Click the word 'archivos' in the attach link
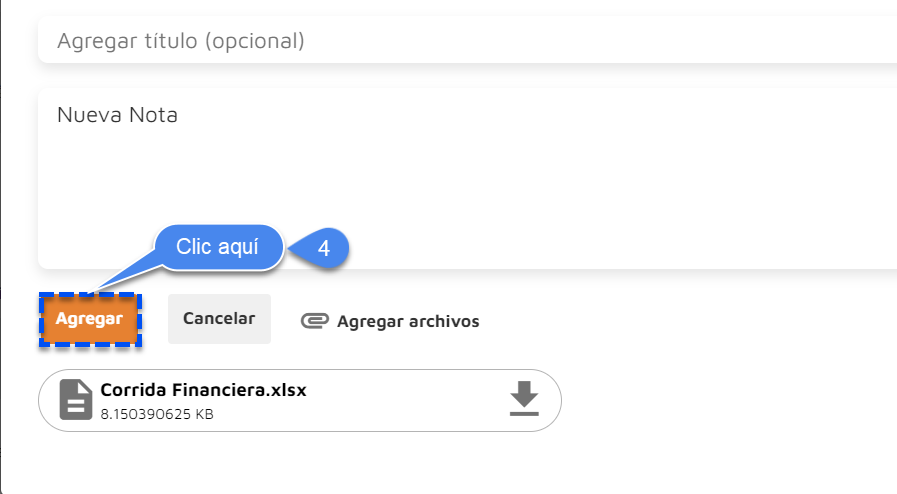 pos(444,321)
